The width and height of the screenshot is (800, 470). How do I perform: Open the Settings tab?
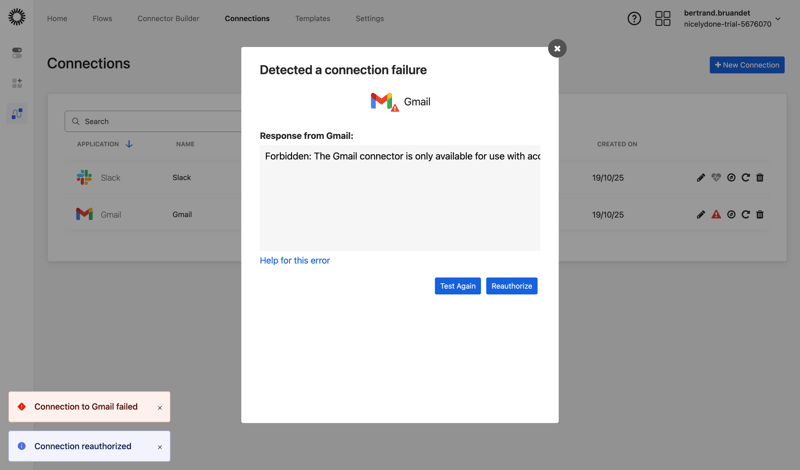pos(370,18)
